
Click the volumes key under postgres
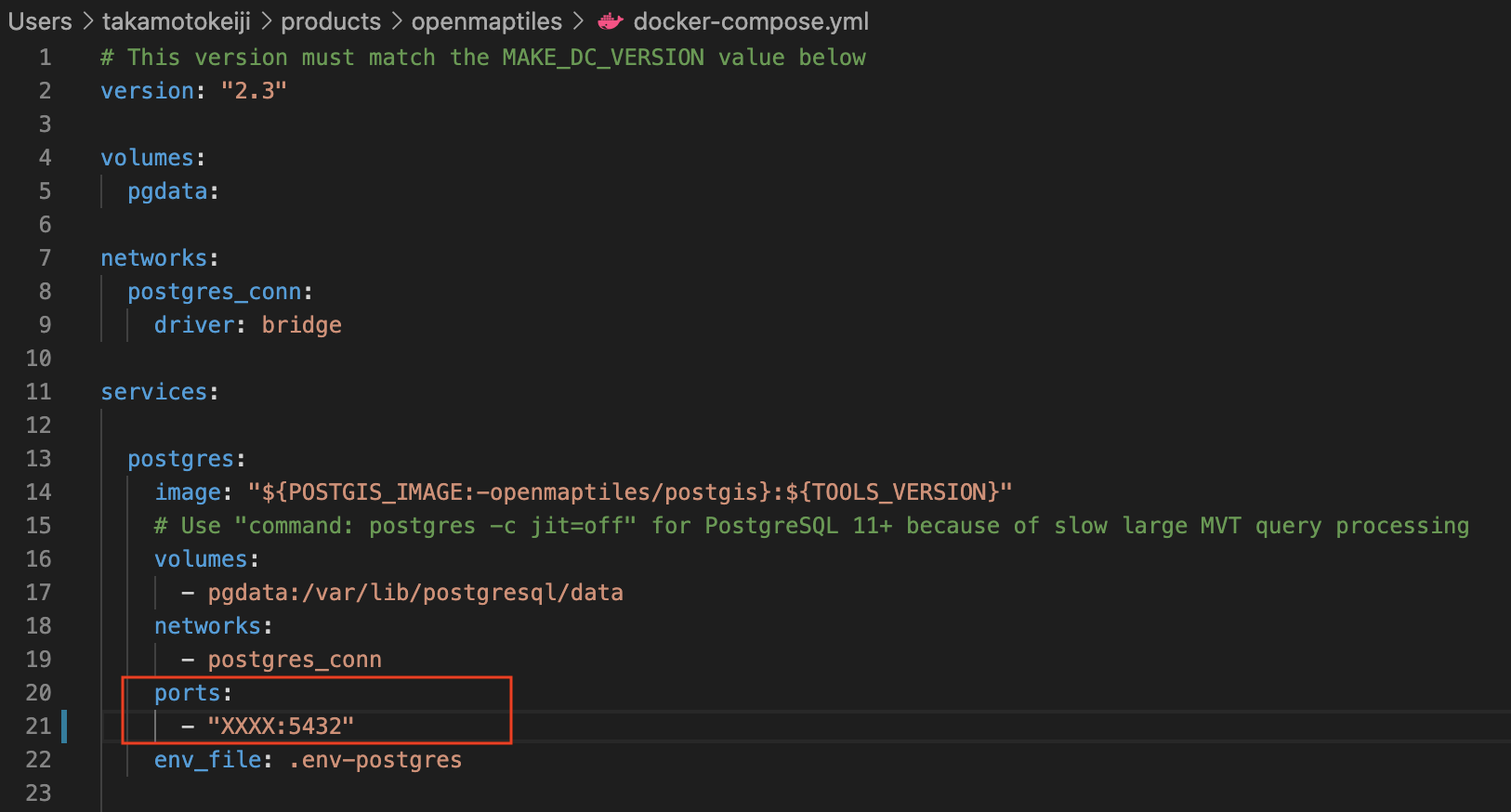[x=201, y=559]
